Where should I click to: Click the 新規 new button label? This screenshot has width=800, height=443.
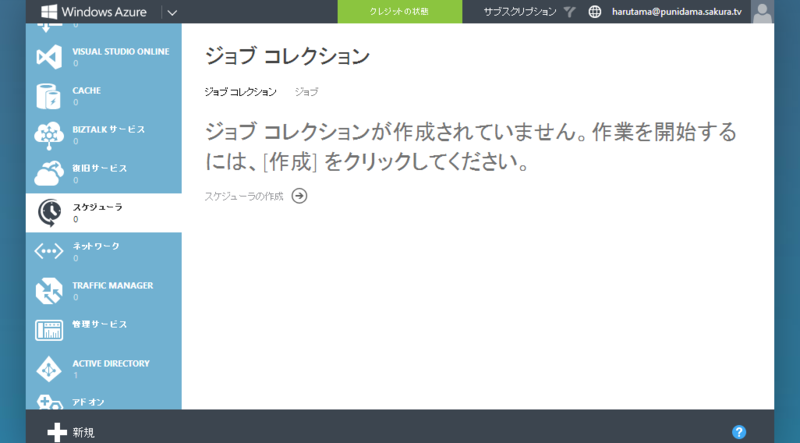(83, 433)
